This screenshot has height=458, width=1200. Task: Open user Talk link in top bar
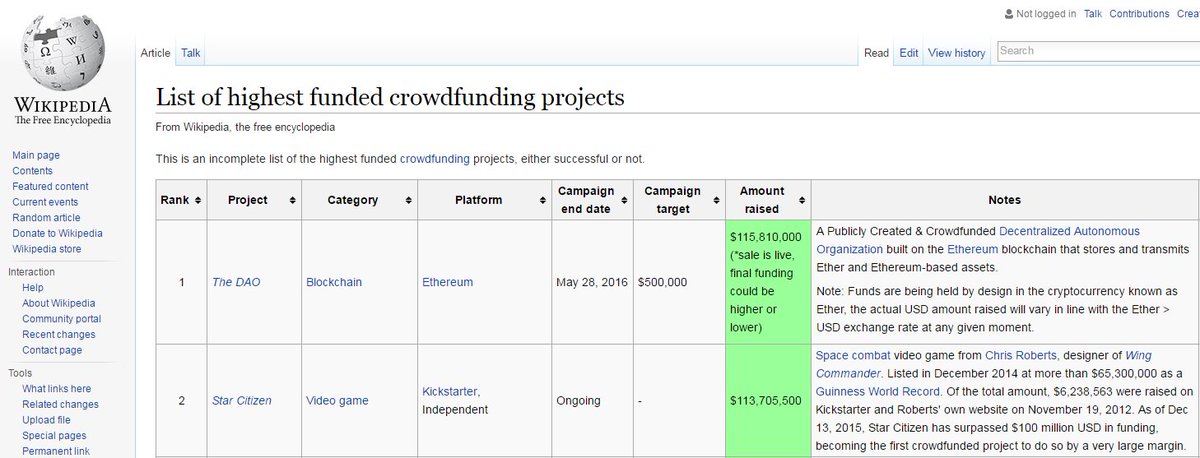click(x=1093, y=14)
